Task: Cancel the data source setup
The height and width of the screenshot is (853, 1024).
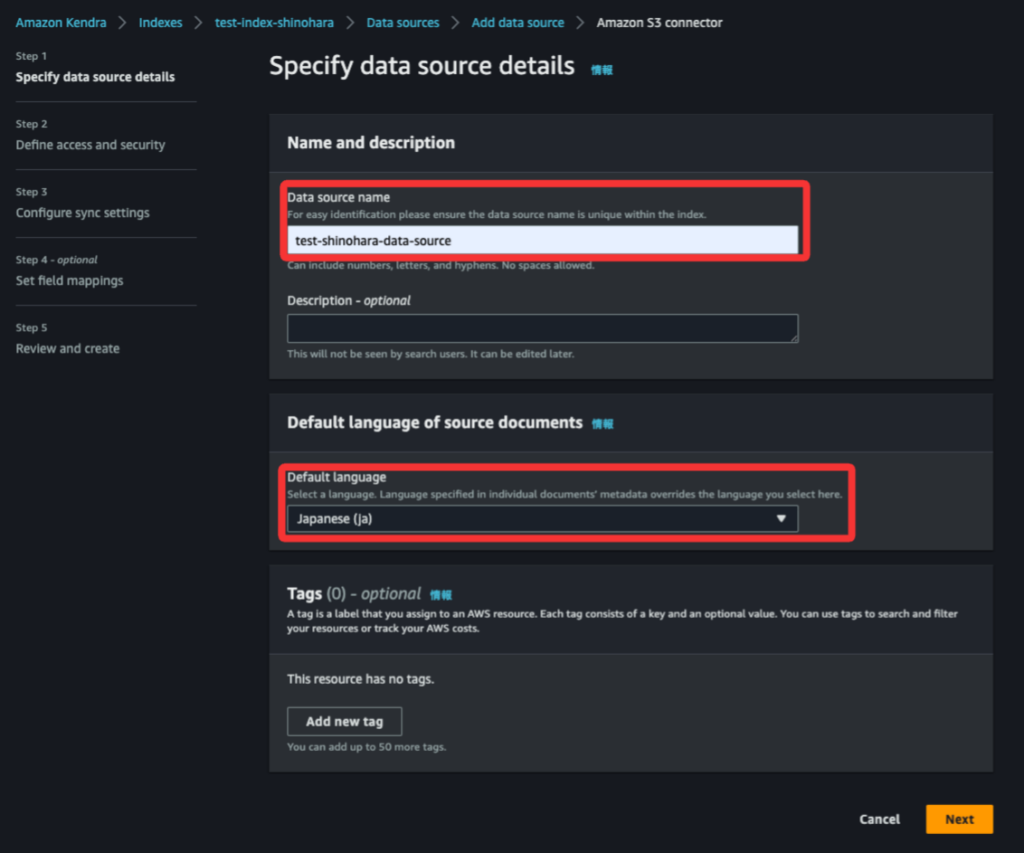Action: click(x=879, y=819)
